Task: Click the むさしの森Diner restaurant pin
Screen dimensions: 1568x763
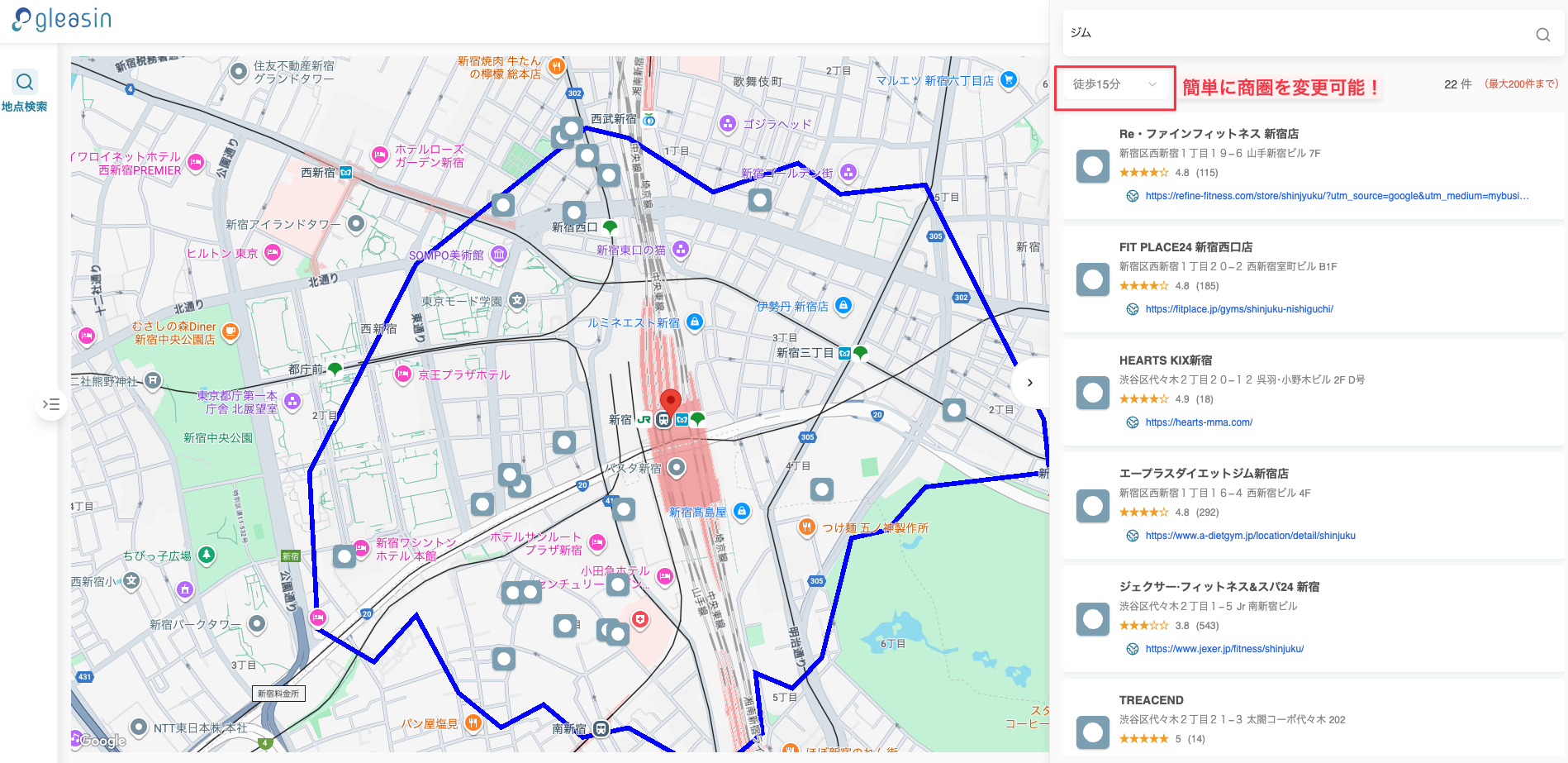Action: point(230,332)
